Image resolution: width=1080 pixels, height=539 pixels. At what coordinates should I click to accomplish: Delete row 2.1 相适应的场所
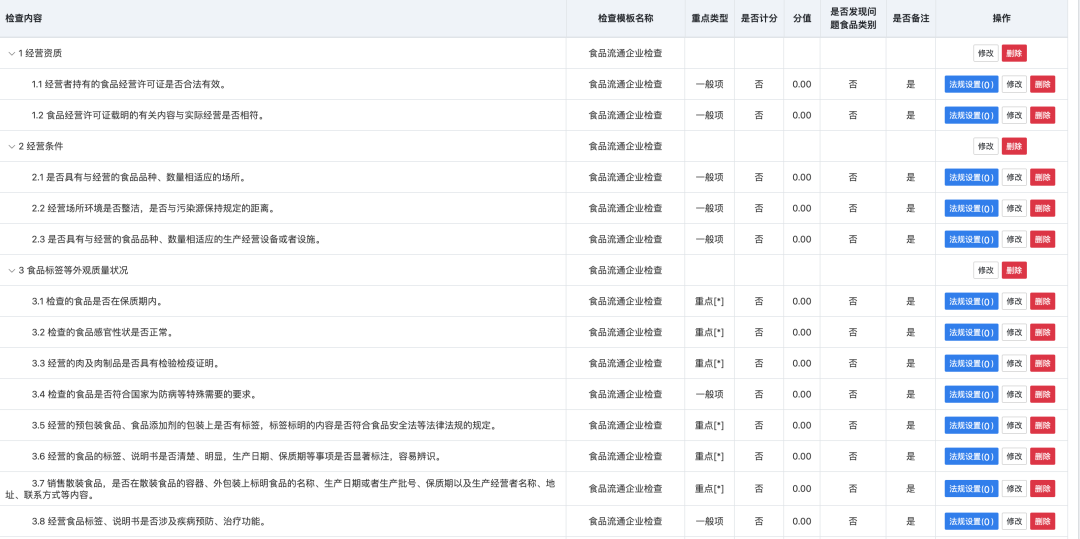1042,177
